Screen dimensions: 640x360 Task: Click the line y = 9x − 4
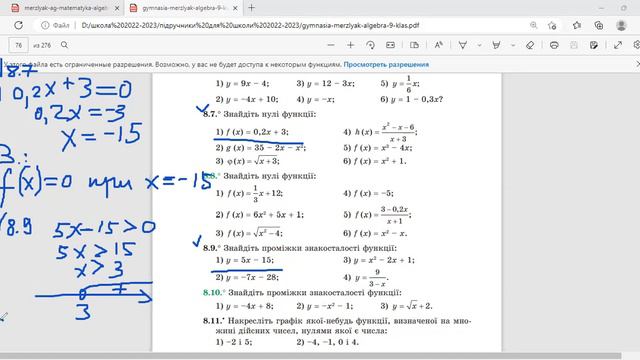[x=242, y=83]
